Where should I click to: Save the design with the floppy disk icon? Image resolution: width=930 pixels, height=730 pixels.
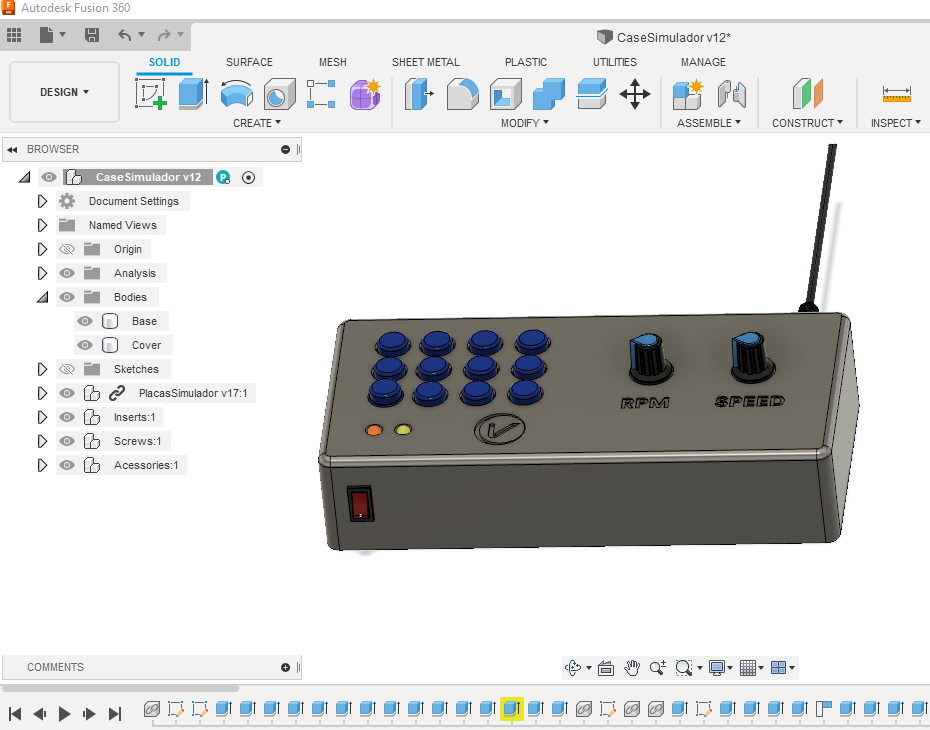[92, 35]
